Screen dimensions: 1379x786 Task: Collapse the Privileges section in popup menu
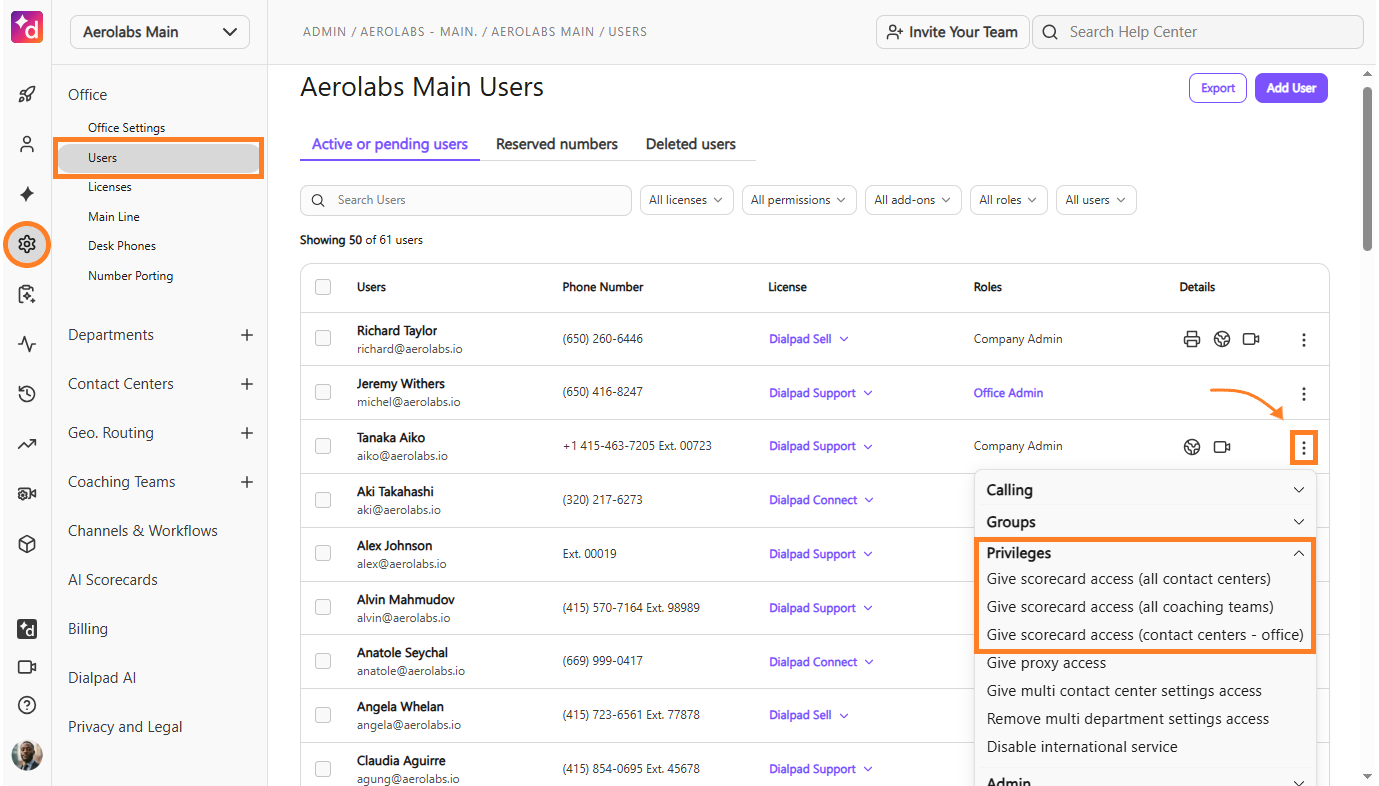coord(1145,553)
